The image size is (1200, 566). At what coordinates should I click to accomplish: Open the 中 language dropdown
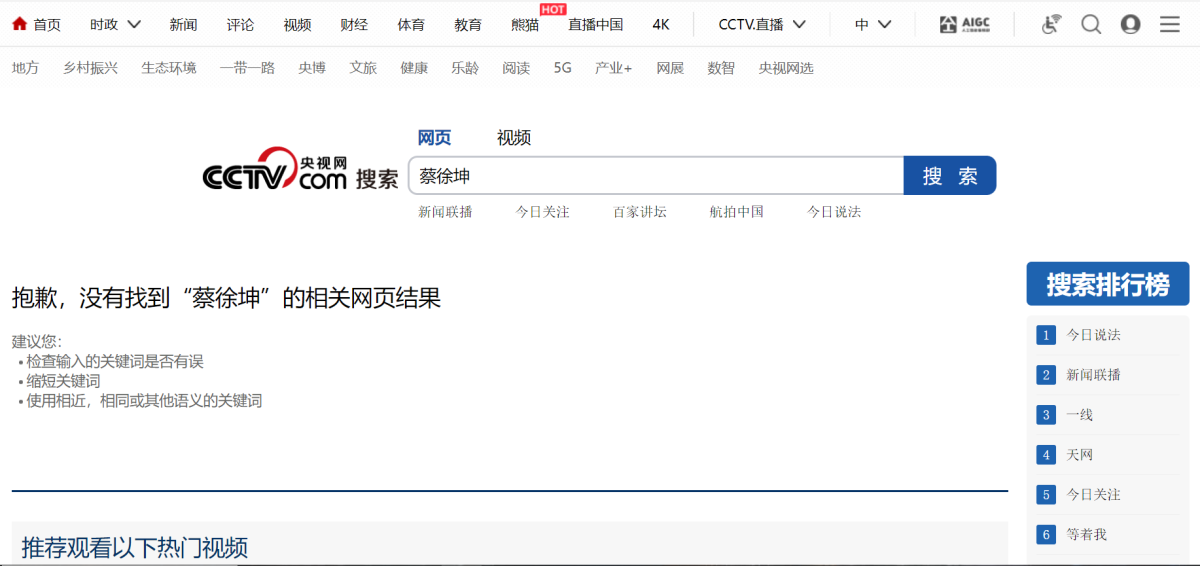tap(873, 24)
